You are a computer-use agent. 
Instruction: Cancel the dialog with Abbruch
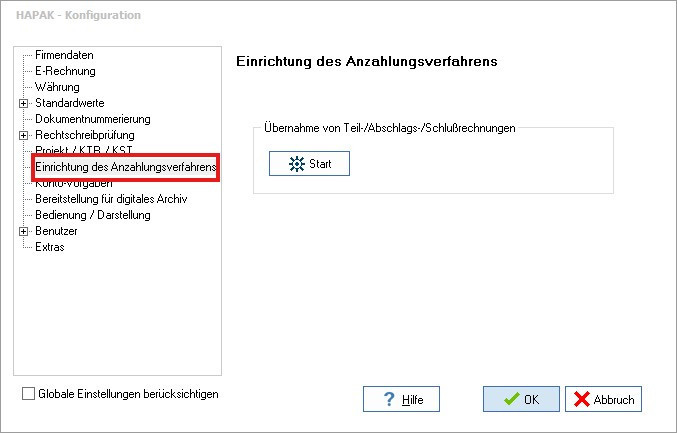coord(603,399)
